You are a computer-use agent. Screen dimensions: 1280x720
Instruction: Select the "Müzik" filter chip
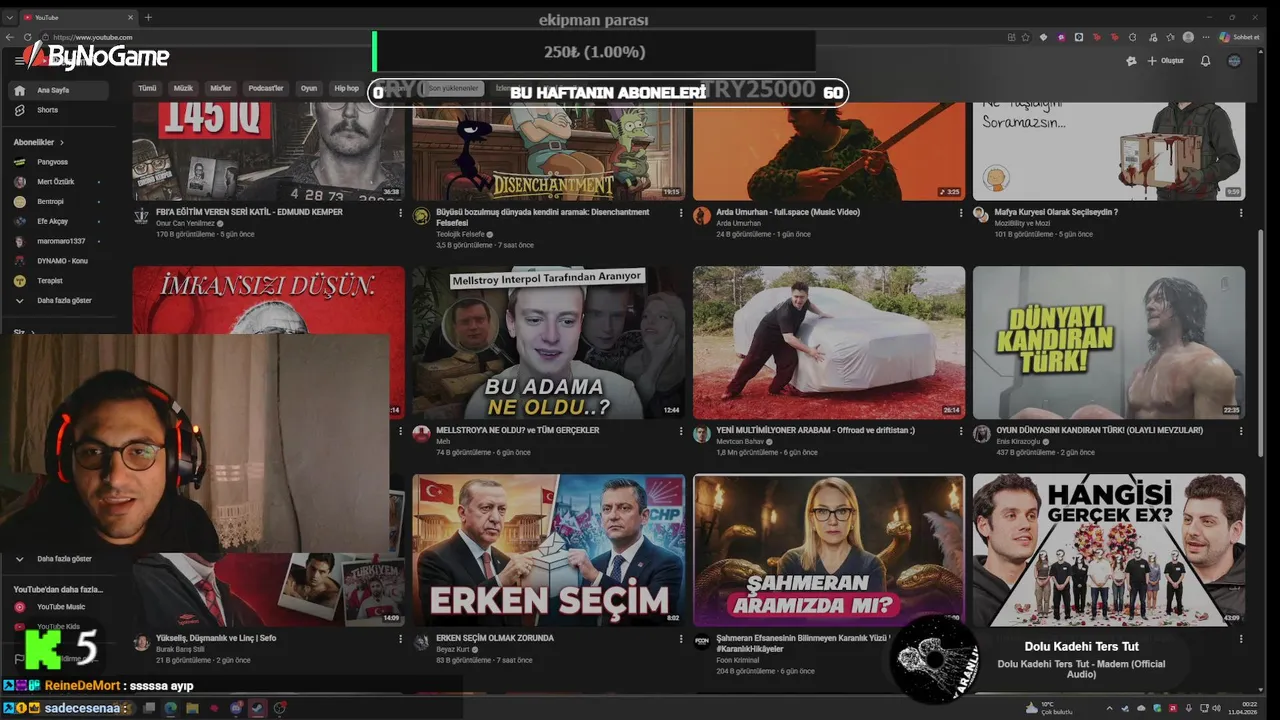(183, 88)
